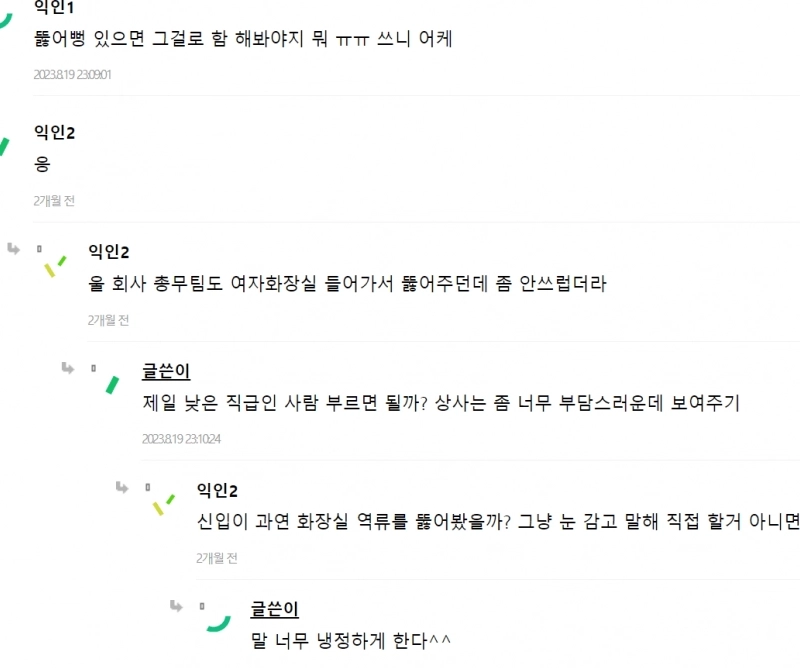The image size is (800, 668).
Task: Click the timestamp 2023.8.19 23:09:01
Action: 72,75
